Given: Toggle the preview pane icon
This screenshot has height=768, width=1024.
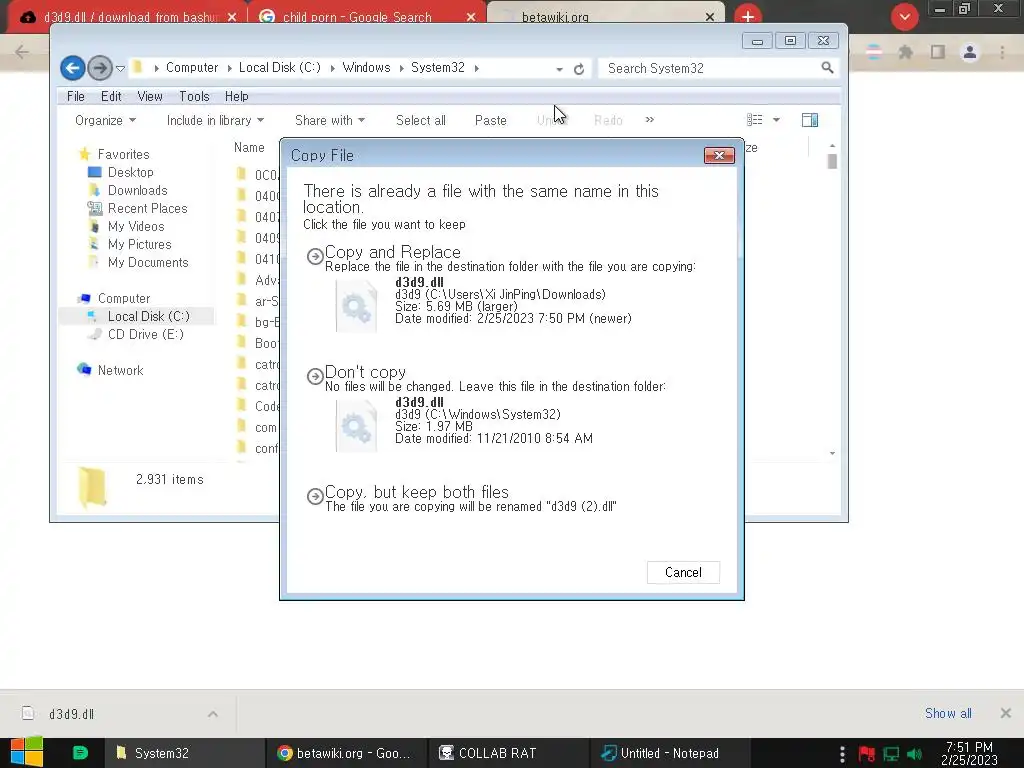Looking at the screenshot, I should click(x=810, y=120).
